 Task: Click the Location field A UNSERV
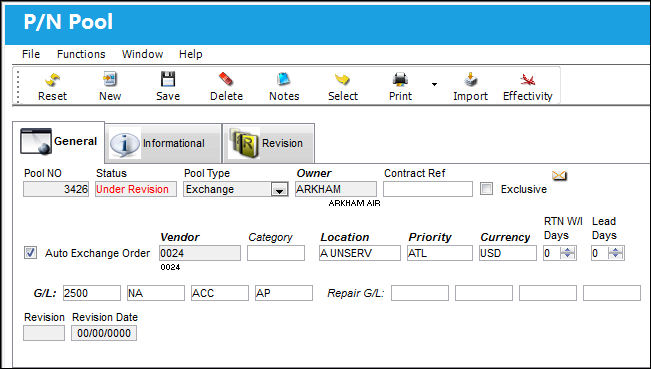pyautogui.click(x=360, y=253)
